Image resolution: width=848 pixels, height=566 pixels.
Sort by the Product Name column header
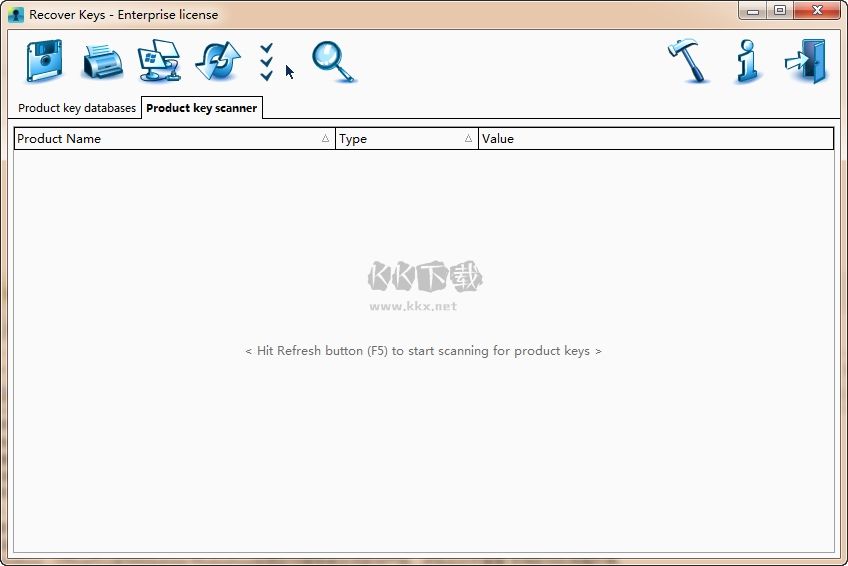[x=174, y=138]
